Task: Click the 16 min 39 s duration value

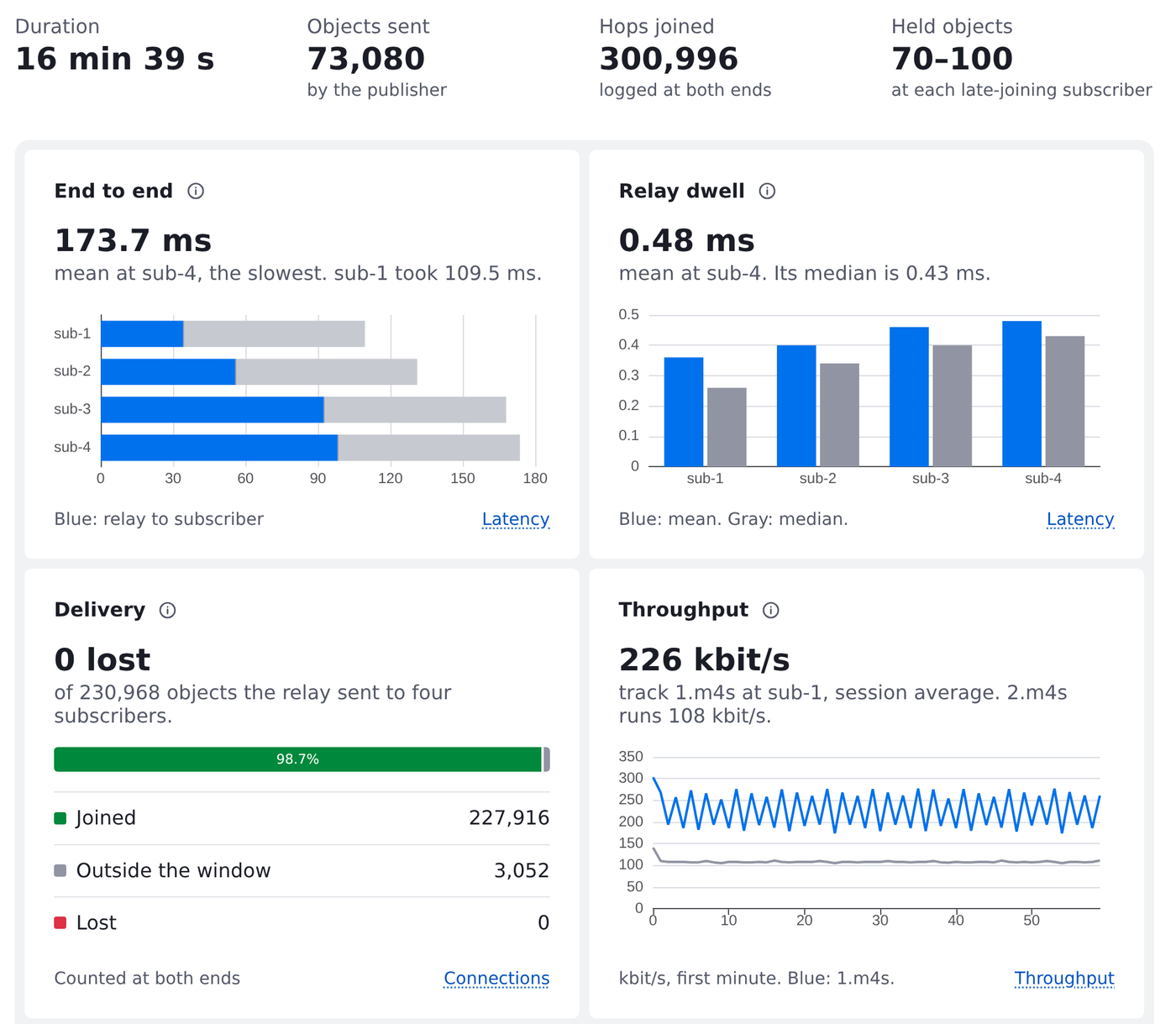Action: click(x=115, y=59)
